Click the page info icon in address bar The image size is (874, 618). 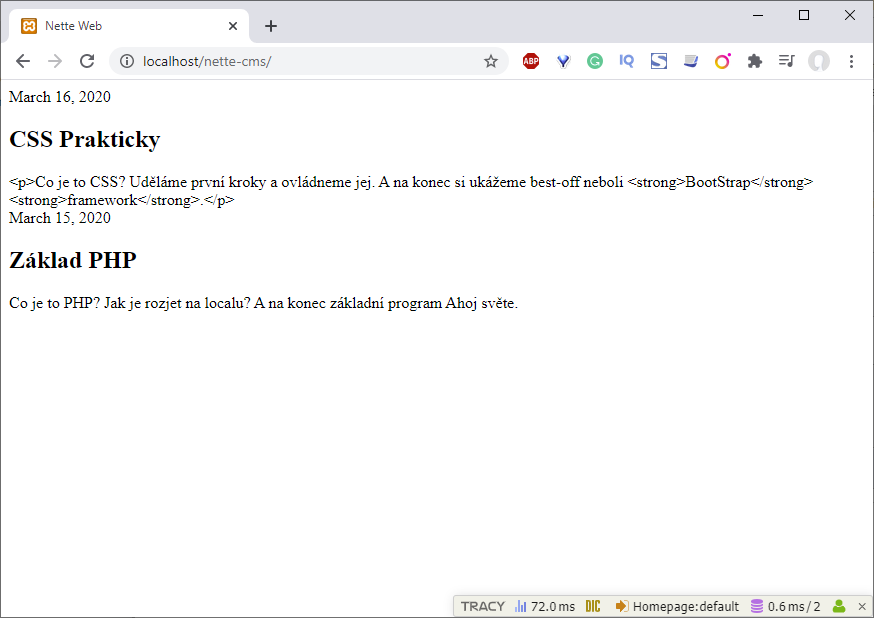tap(126, 61)
